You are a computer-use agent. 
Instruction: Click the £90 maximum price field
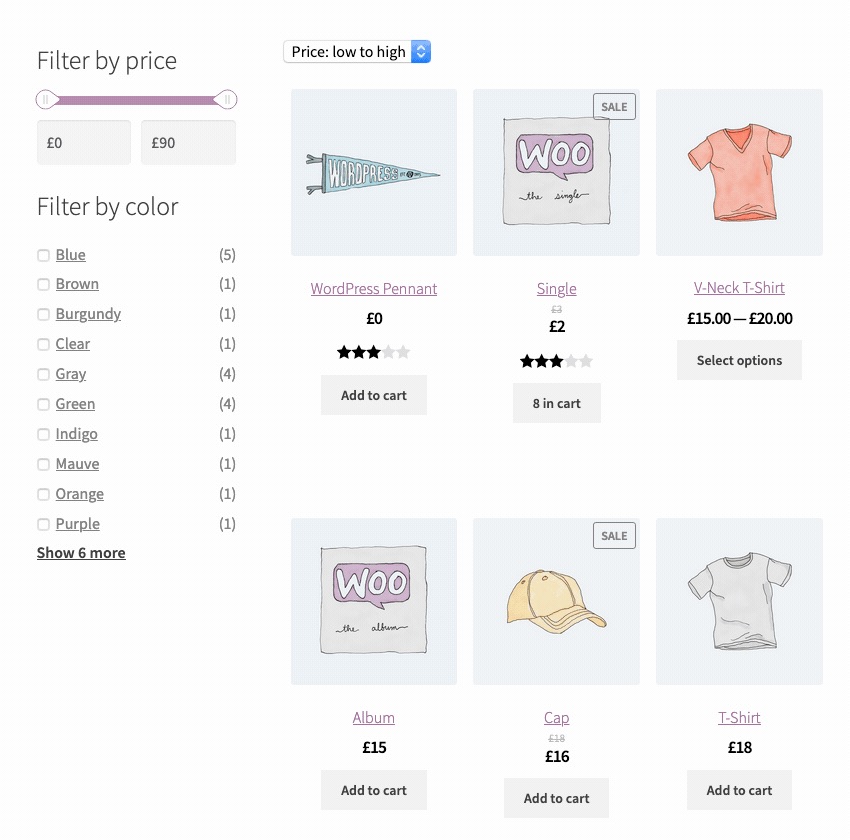pos(188,143)
